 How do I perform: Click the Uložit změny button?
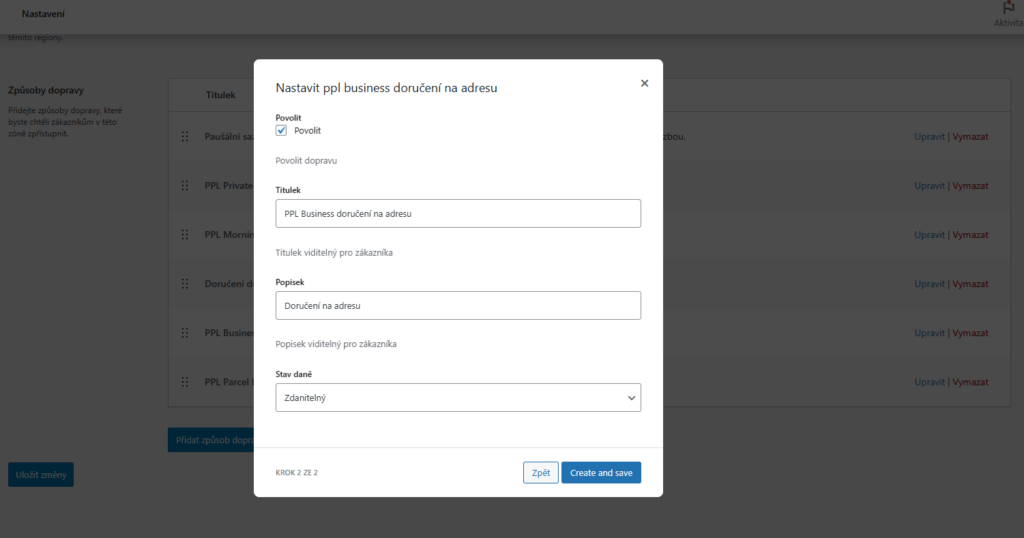point(40,475)
